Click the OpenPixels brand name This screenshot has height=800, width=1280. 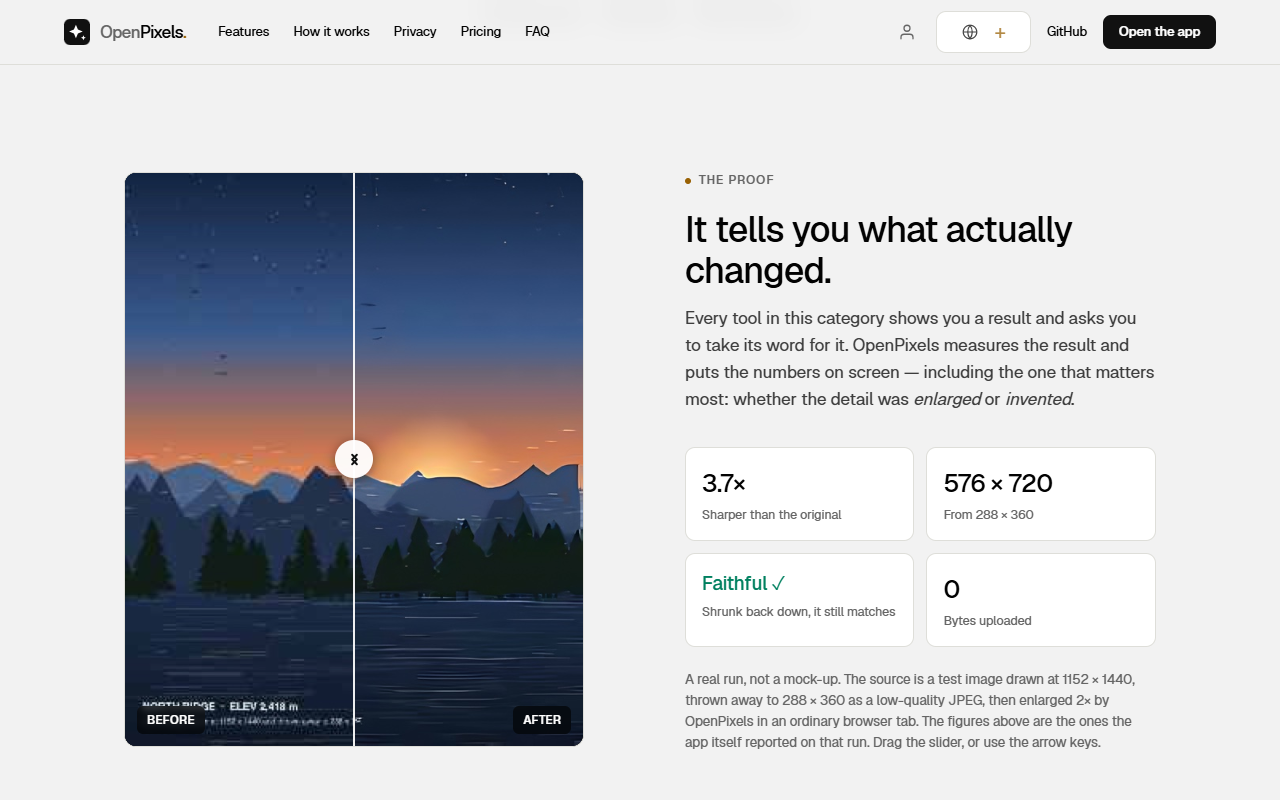click(143, 32)
